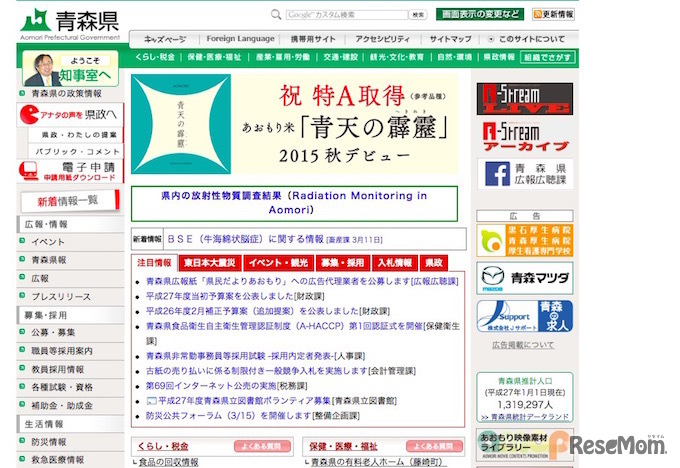Click the Google custom search field
The image size is (680, 468).
346,15
